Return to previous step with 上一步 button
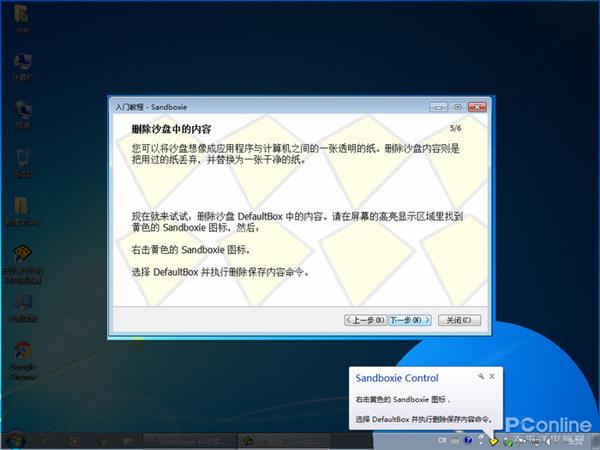 365,320
